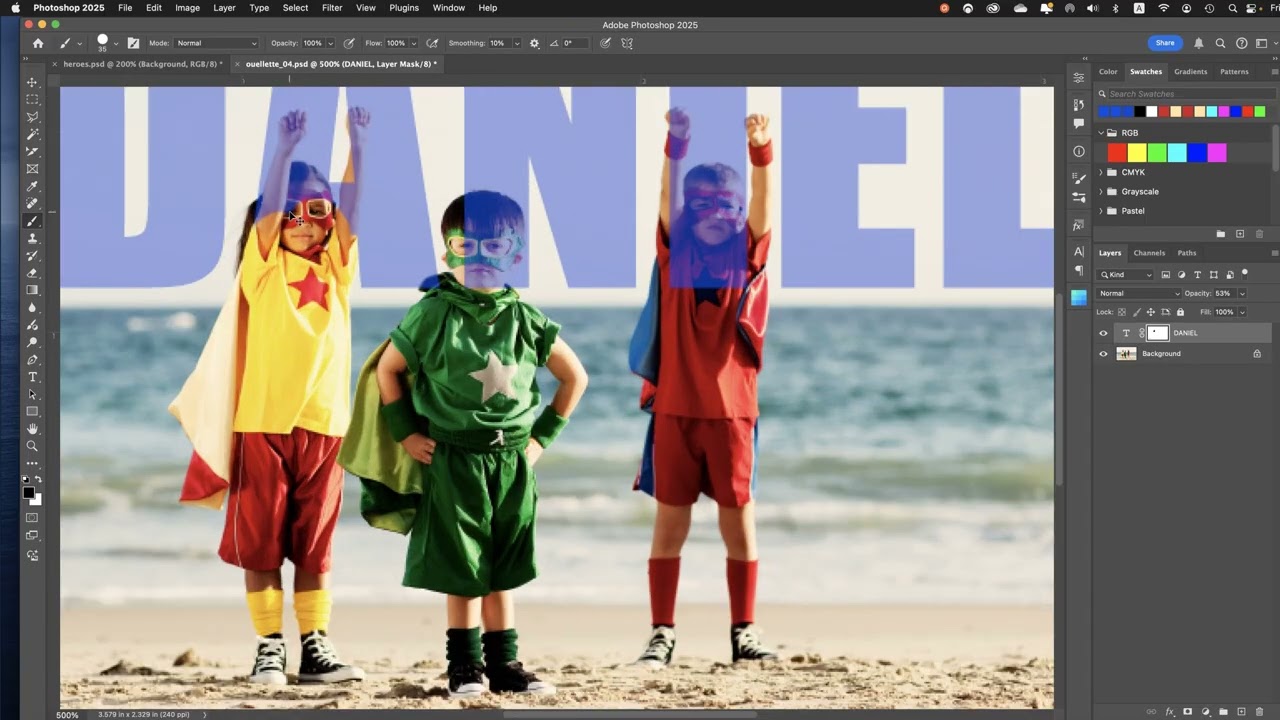Viewport: 1280px width, 720px height.
Task: Open the Filter menu
Action: pos(332,8)
